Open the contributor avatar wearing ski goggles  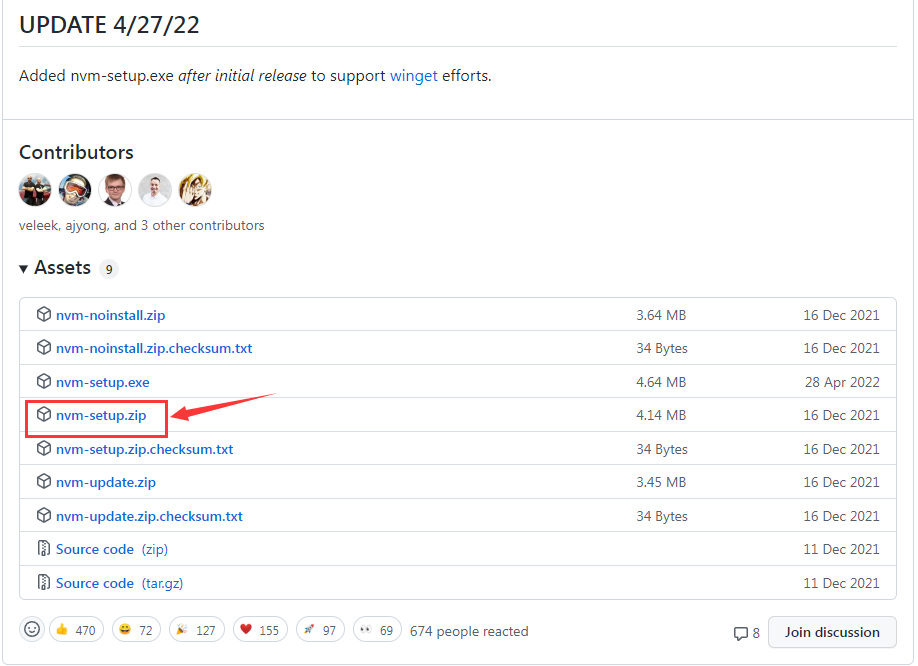tap(75, 190)
